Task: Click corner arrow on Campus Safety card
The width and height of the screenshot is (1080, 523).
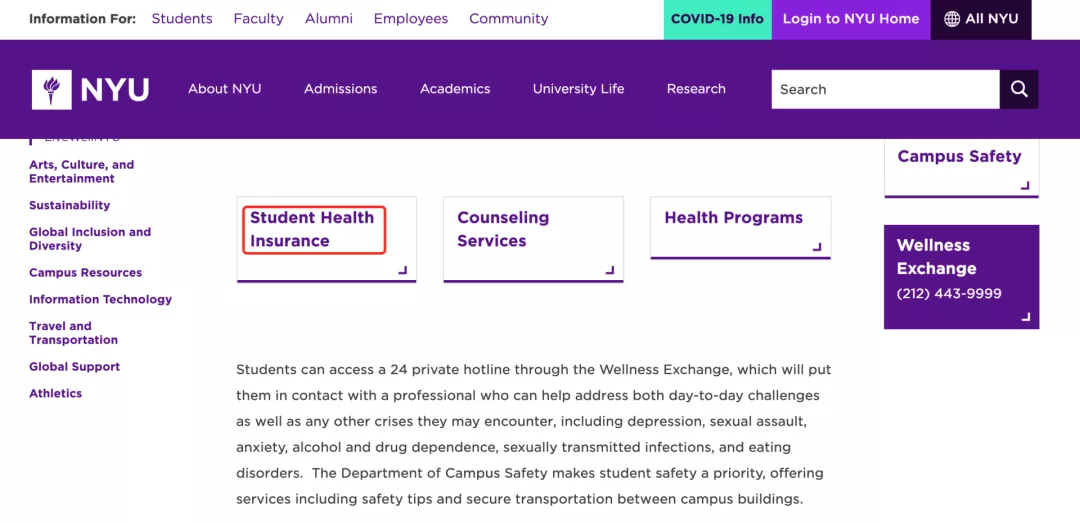Action: [1024, 185]
